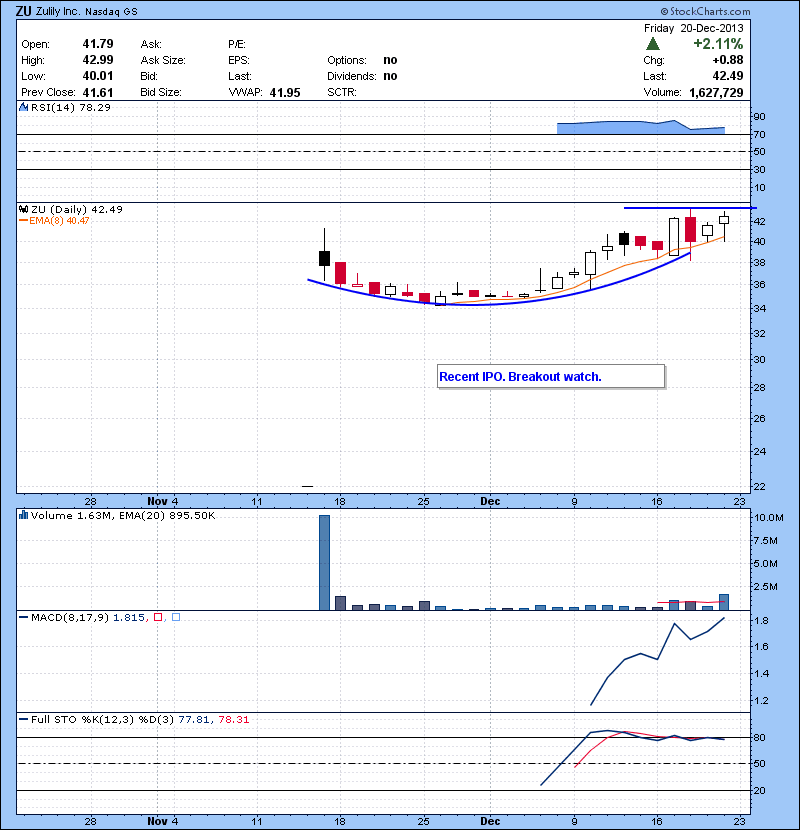This screenshot has width=800, height=830.
Task: Click the 'EMA(8) 40.47' label
Action: [59, 221]
